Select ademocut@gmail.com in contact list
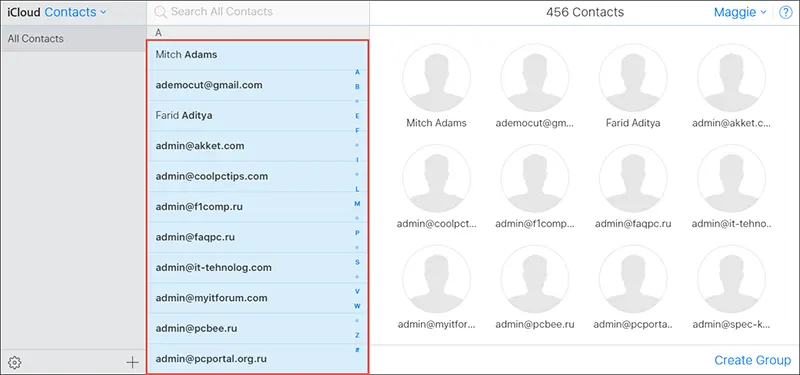800x375 pixels. [257, 85]
